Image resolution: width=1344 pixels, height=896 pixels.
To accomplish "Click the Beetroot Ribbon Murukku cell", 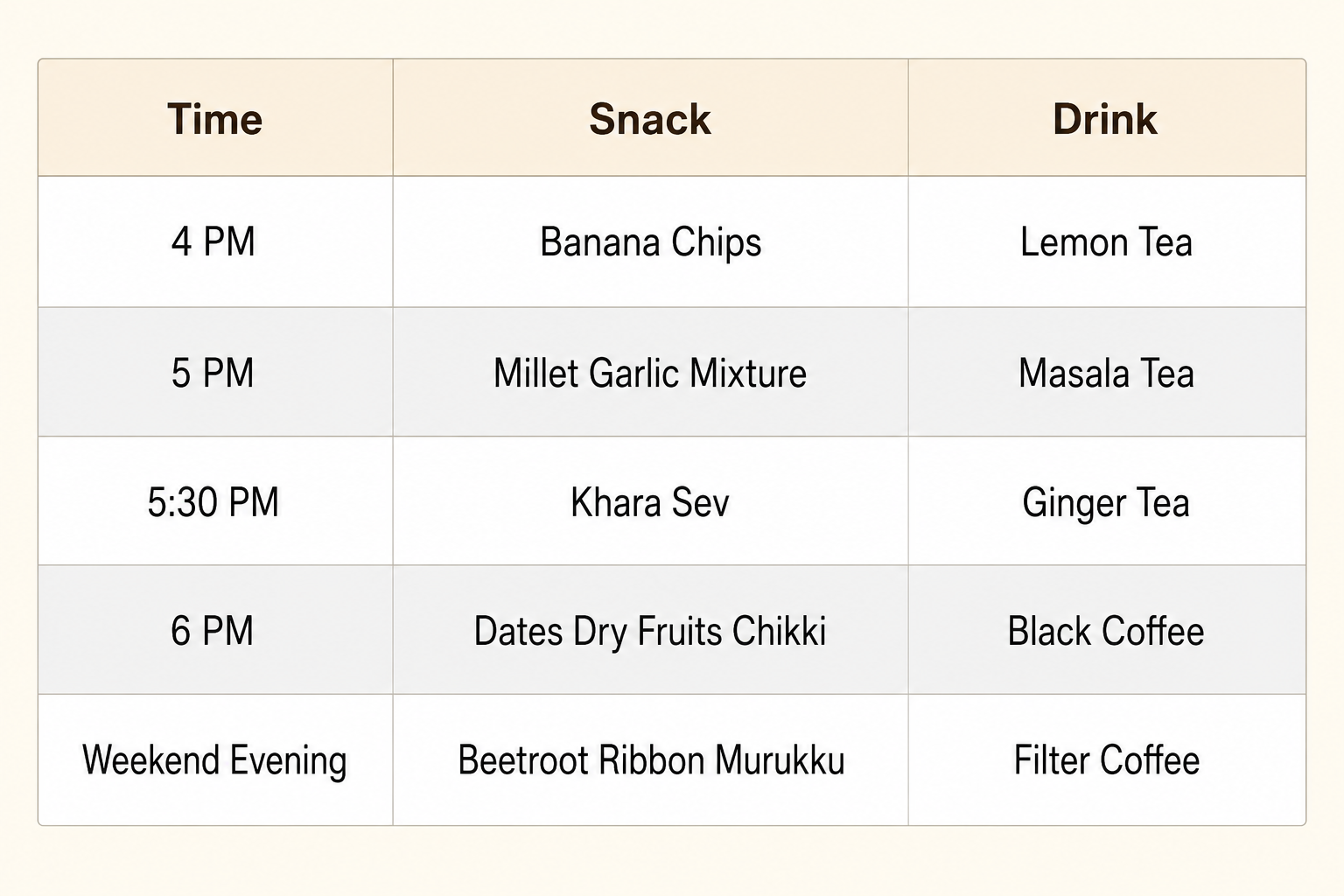I will point(650,759).
